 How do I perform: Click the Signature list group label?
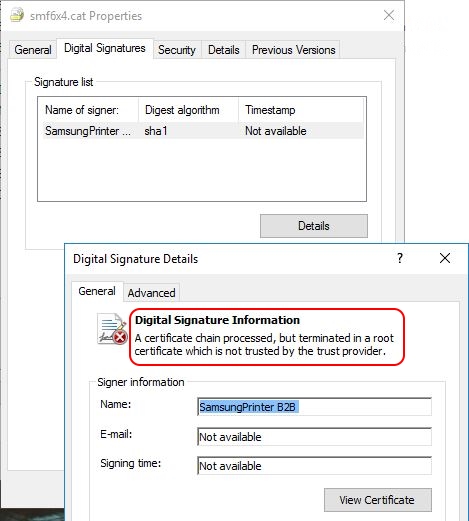(x=64, y=82)
